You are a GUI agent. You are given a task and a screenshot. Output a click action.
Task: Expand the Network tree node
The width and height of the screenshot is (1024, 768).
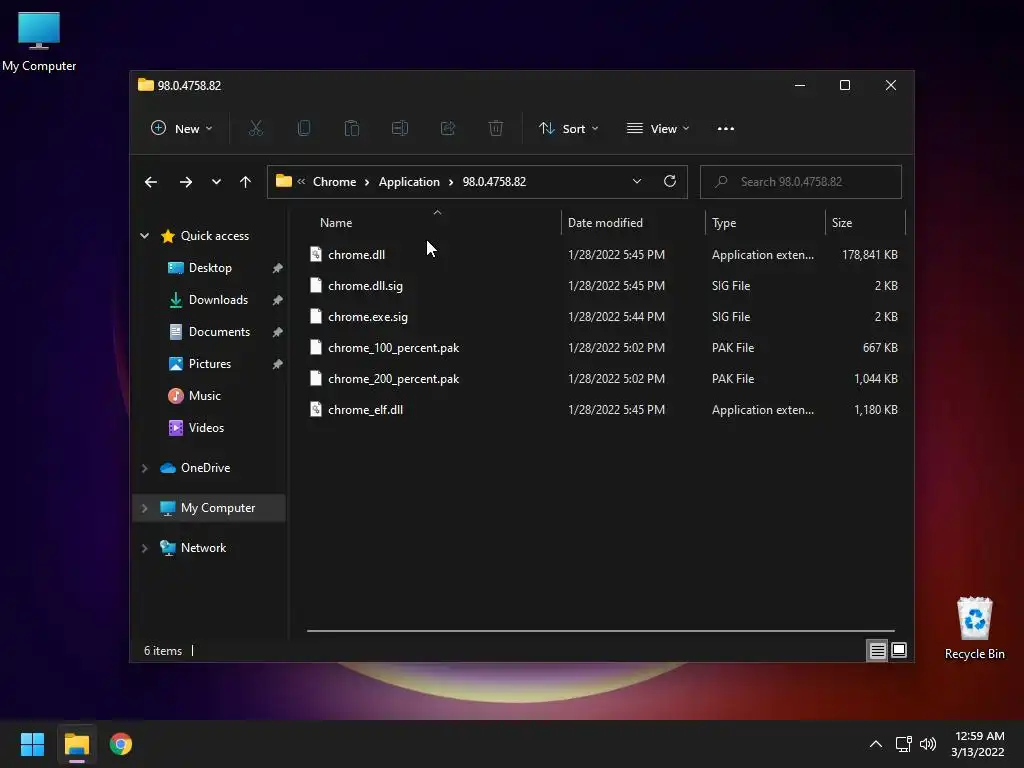click(144, 548)
